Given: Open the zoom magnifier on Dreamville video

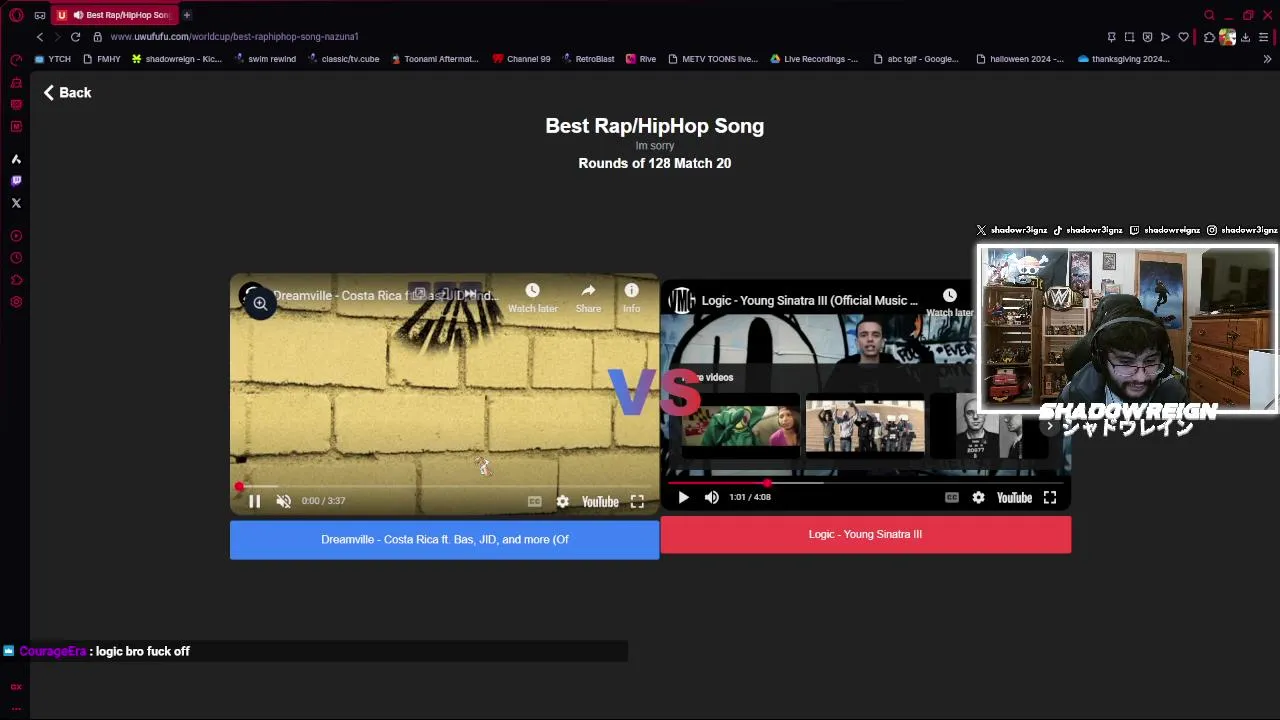Looking at the screenshot, I should [x=259, y=303].
